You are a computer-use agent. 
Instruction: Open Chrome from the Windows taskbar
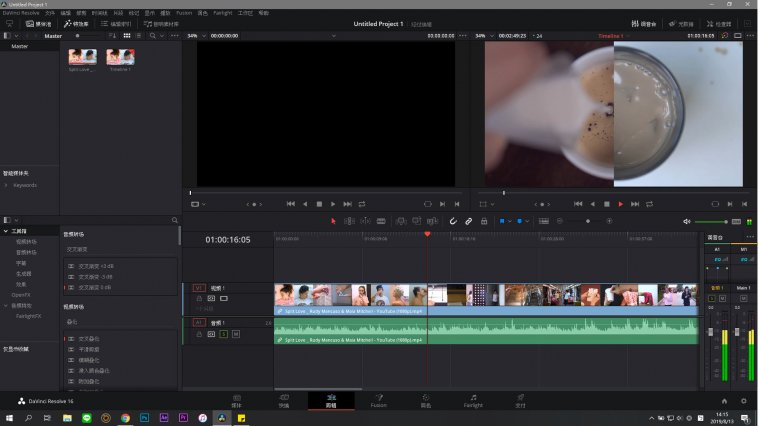pos(125,417)
